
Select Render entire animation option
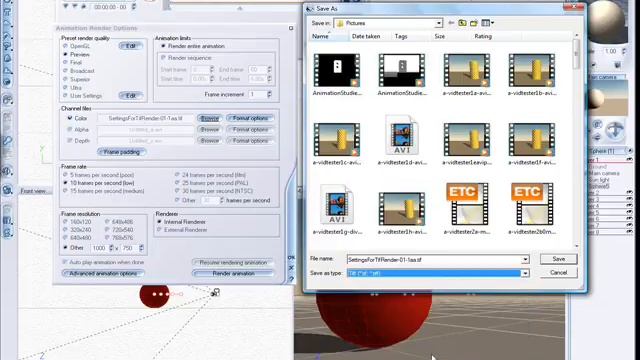[193, 46]
